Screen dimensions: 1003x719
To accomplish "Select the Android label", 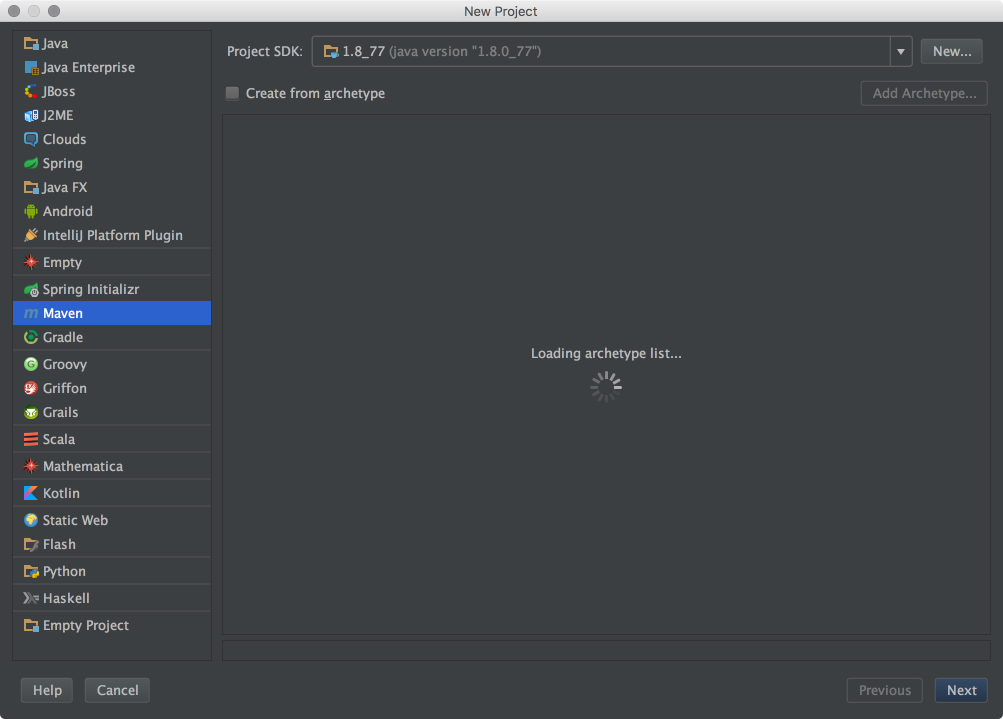I will click(68, 212).
